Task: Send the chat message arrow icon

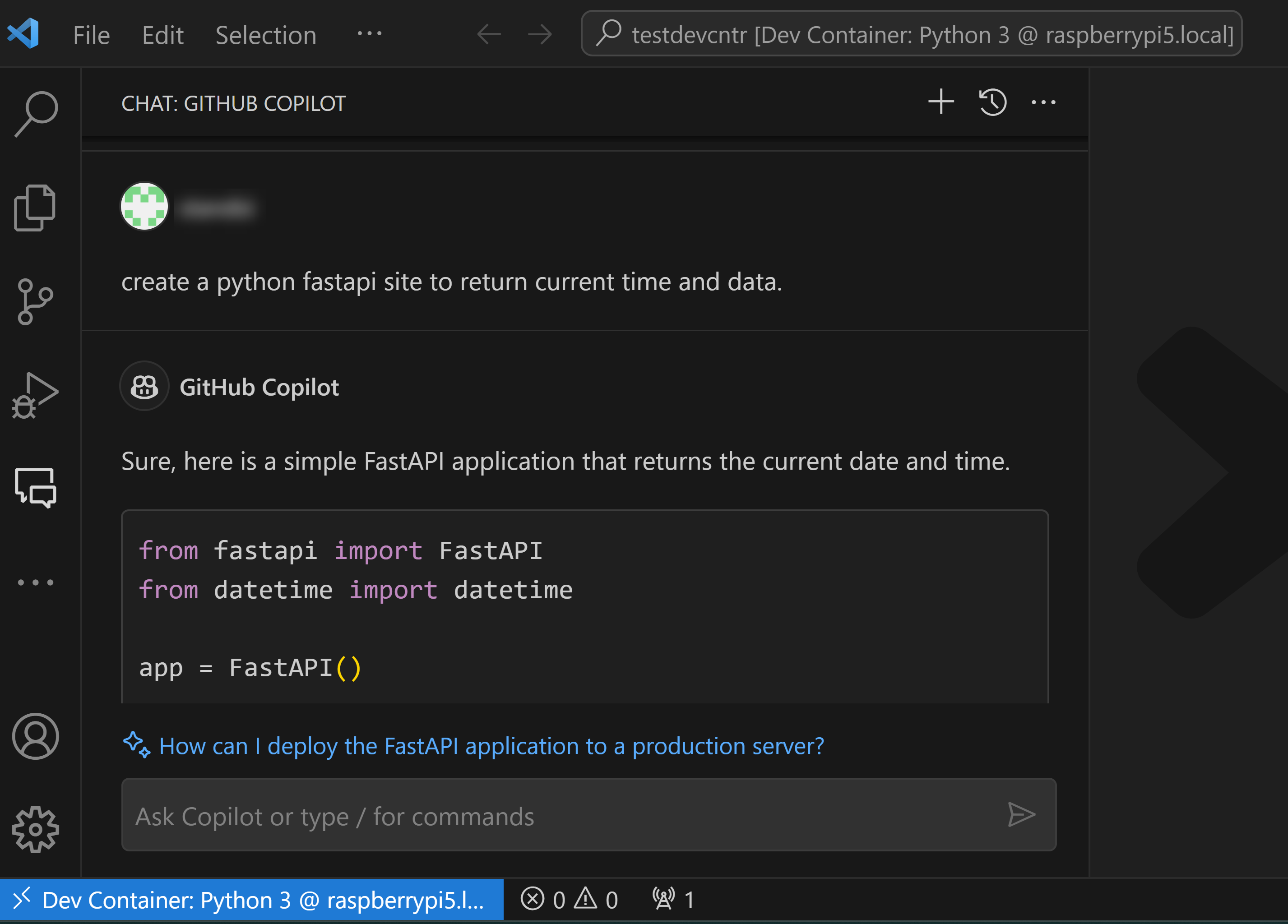Action: [x=1021, y=815]
